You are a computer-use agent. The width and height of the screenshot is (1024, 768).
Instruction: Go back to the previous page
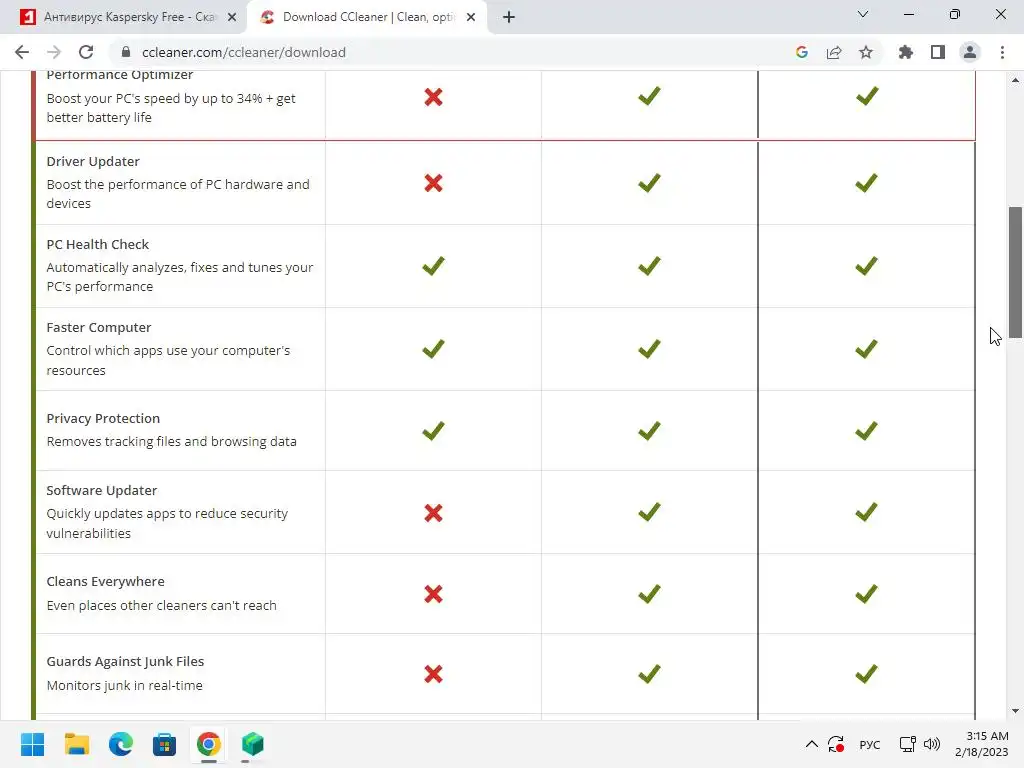(22, 52)
